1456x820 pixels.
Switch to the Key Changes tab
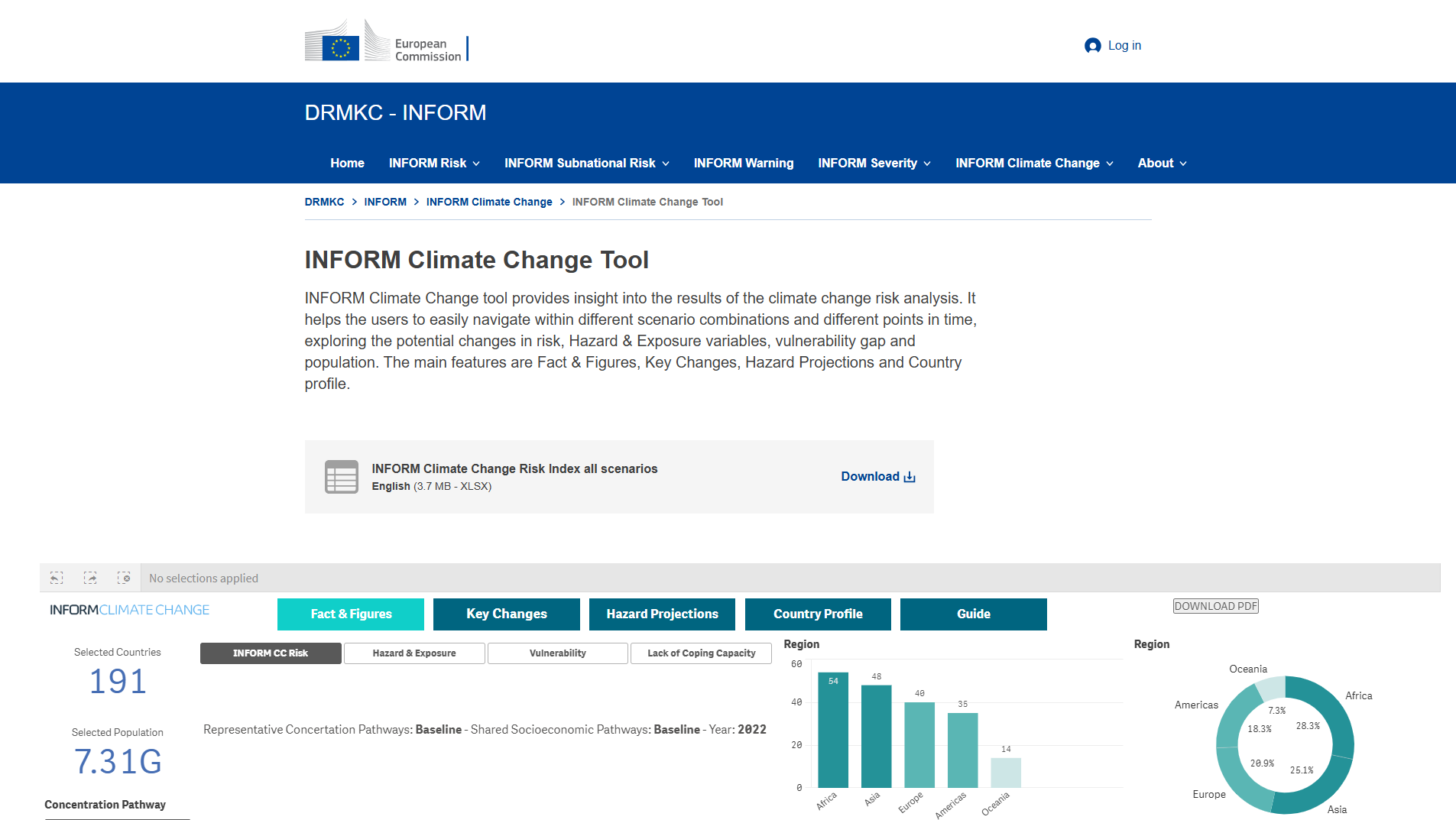(506, 614)
